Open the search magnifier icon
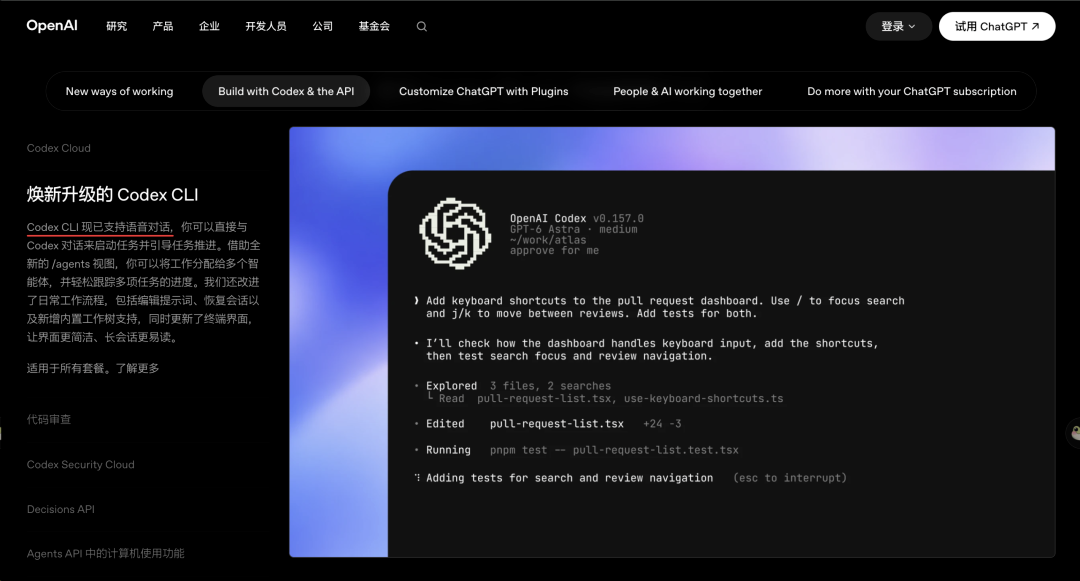This screenshot has width=1080, height=581. [422, 26]
